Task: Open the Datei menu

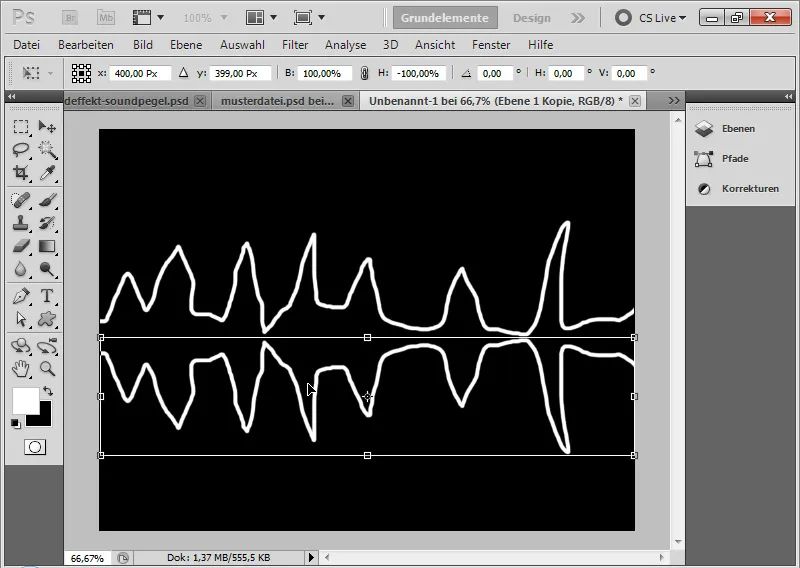Action: pos(27,45)
